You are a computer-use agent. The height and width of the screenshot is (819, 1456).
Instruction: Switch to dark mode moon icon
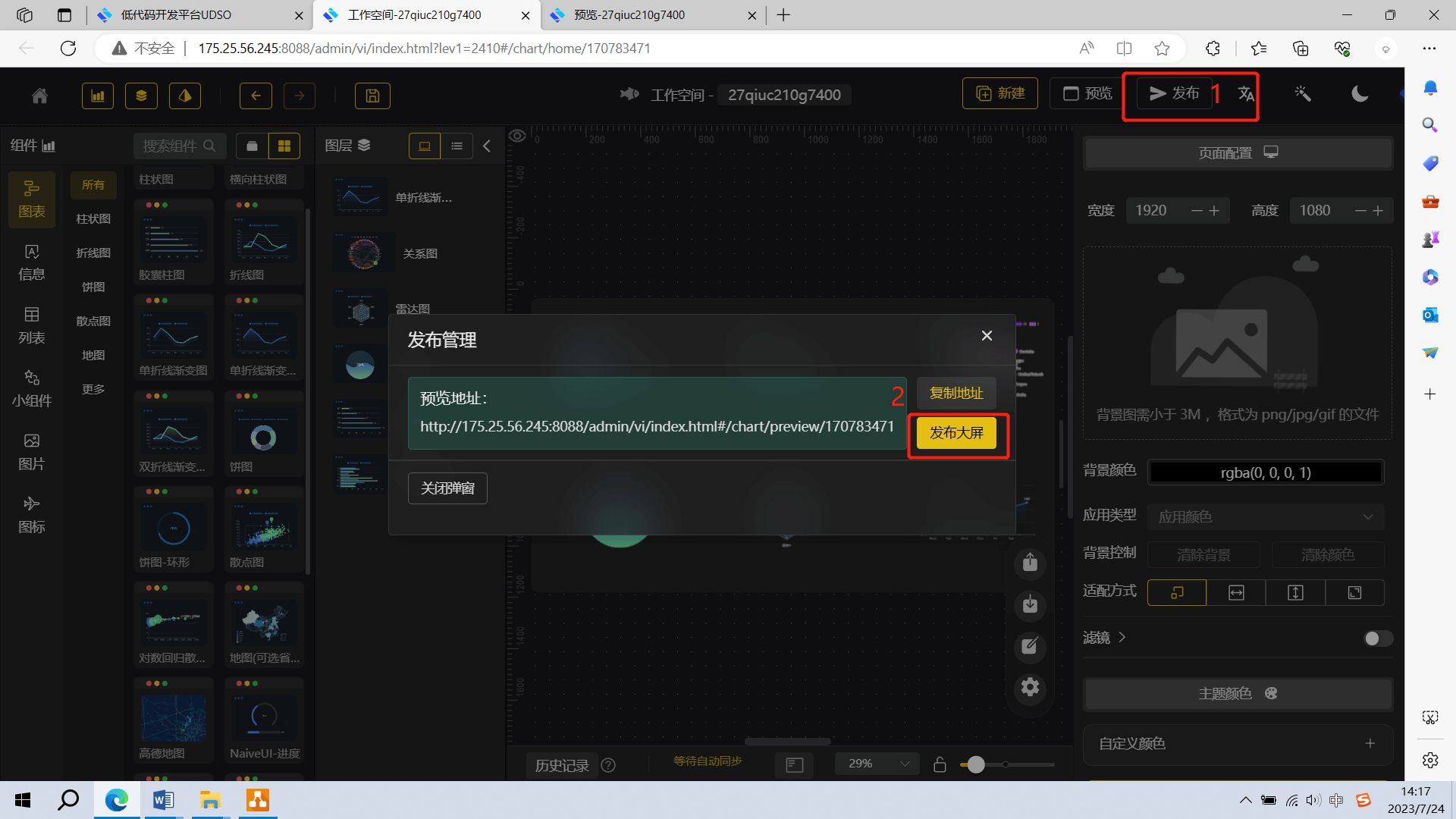click(1360, 94)
